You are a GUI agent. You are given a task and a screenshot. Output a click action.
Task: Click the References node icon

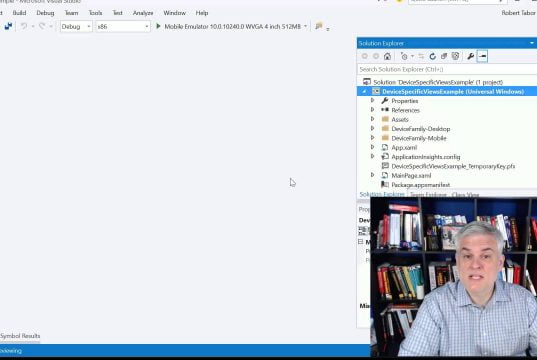(x=385, y=110)
